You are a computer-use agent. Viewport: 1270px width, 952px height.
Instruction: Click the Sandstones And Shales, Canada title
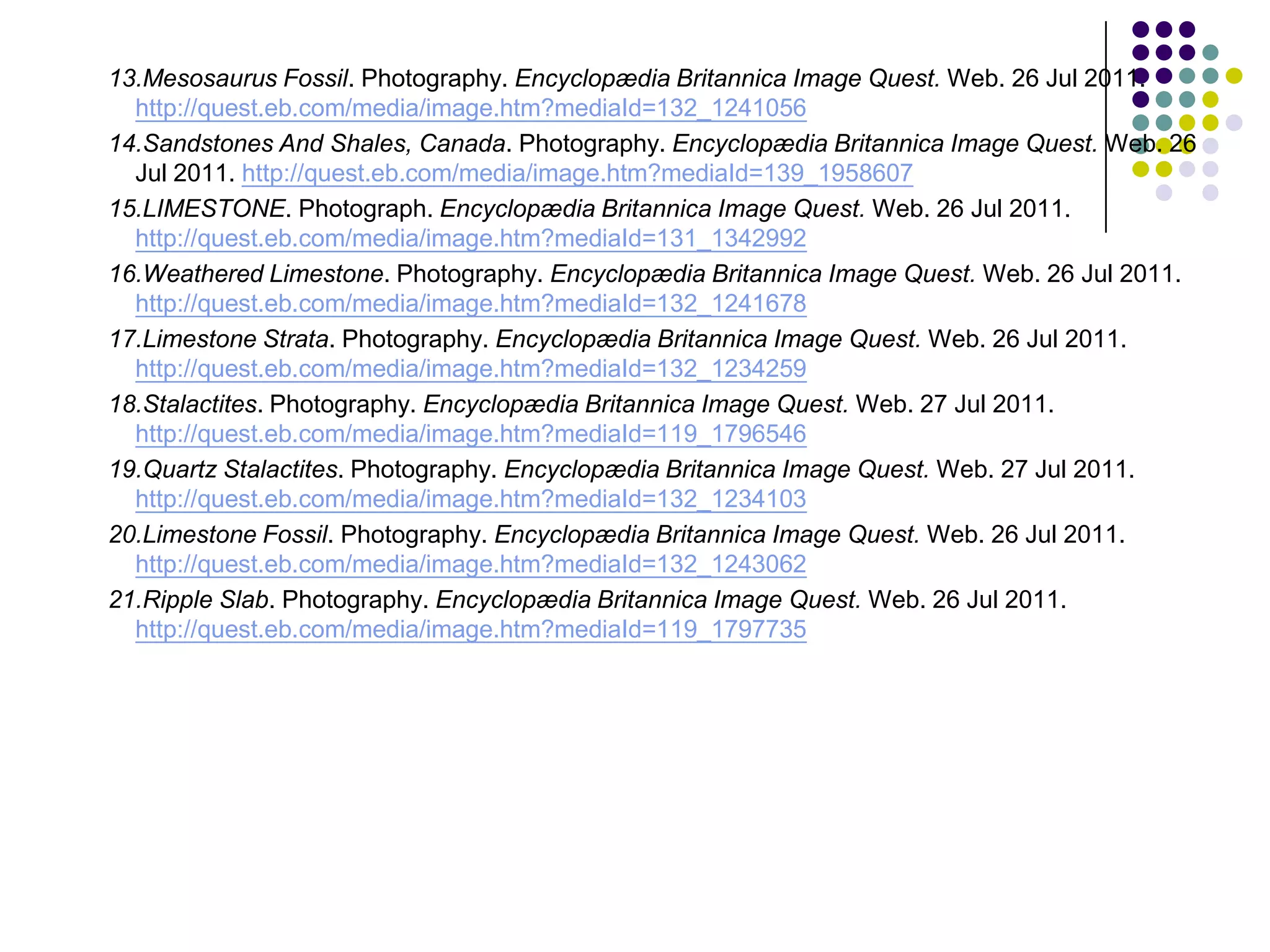(324, 144)
